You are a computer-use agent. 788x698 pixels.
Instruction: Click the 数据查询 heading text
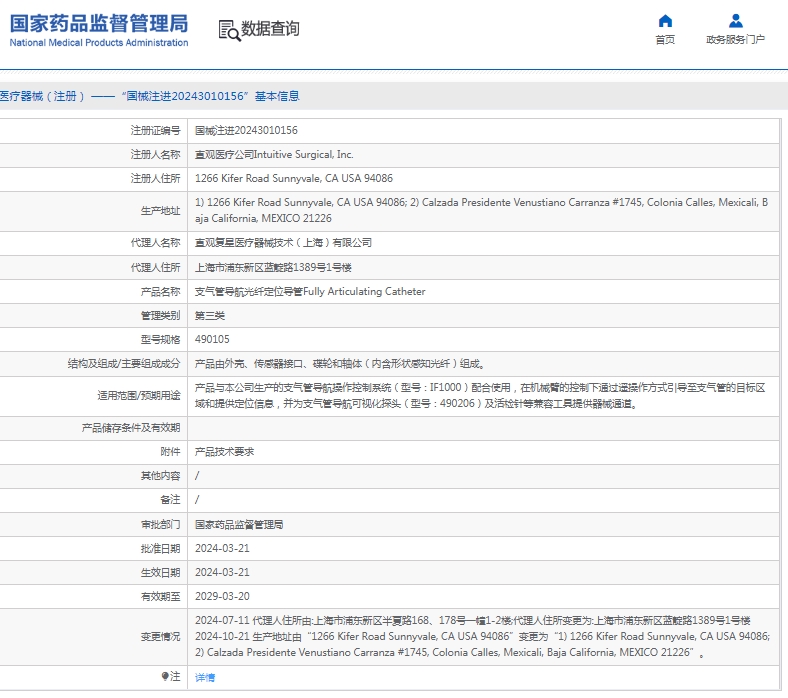point(270,29)
